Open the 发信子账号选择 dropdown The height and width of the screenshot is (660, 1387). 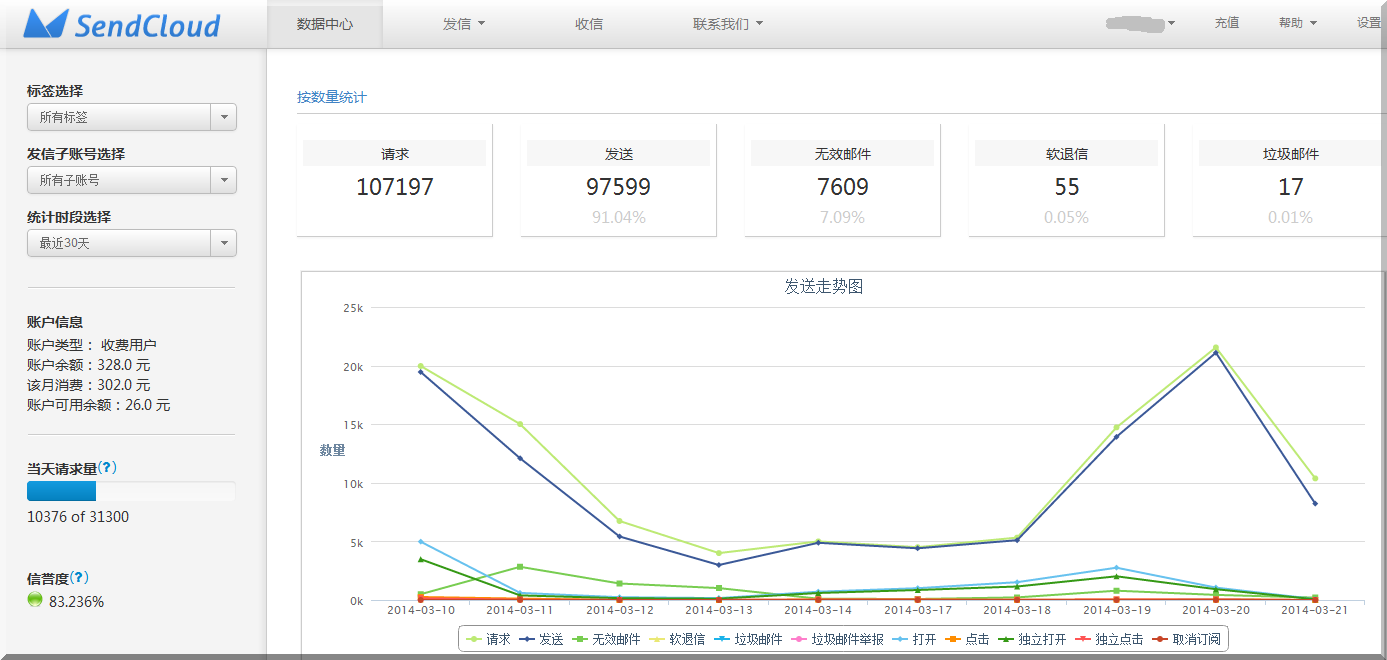131,180
